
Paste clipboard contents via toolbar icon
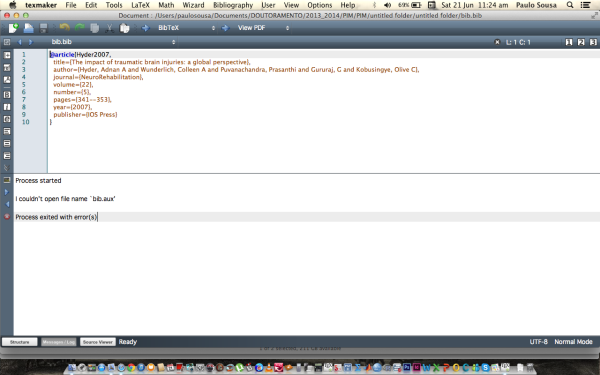click(124, 28)
